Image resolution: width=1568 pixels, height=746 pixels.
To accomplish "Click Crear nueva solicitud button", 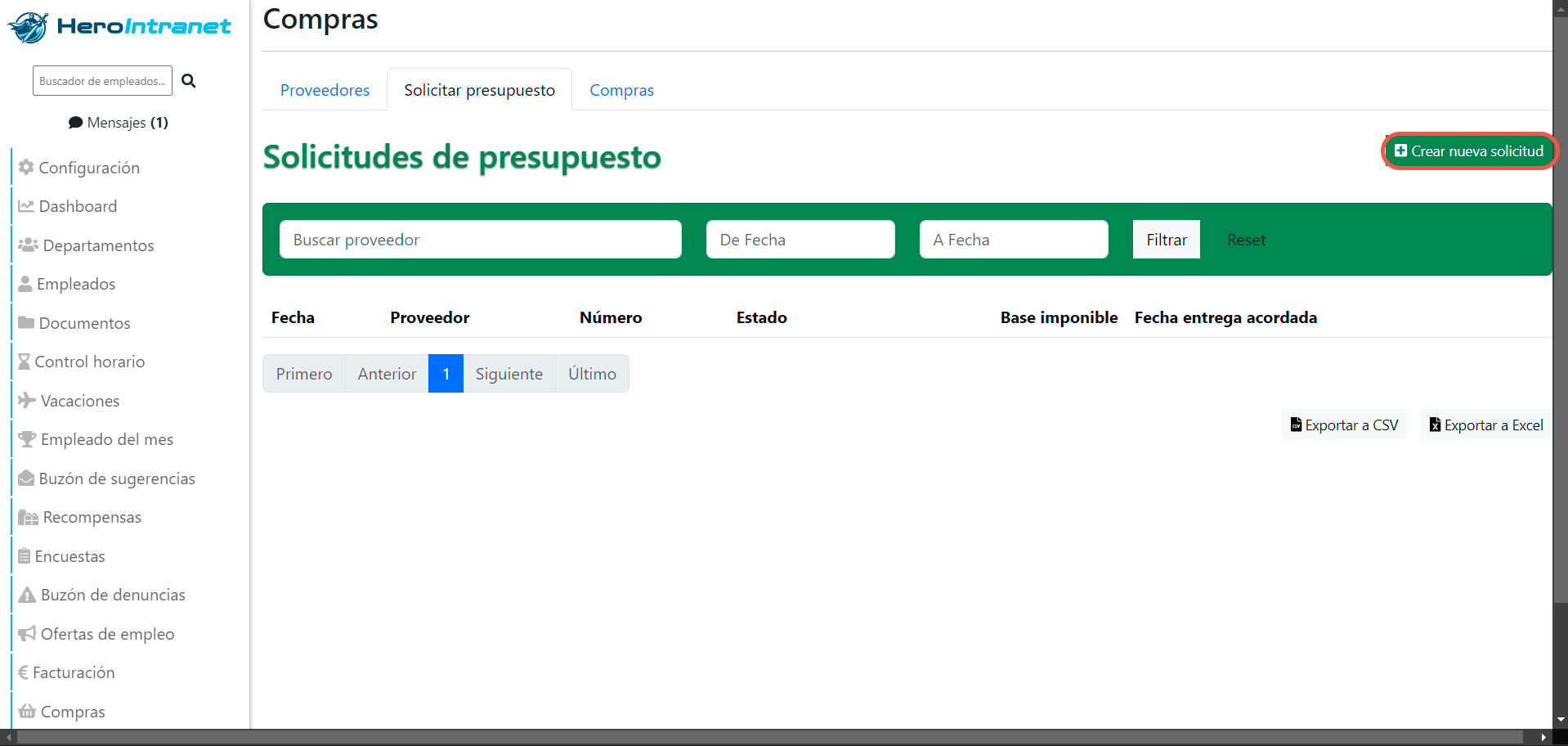I will (1469, 151).
